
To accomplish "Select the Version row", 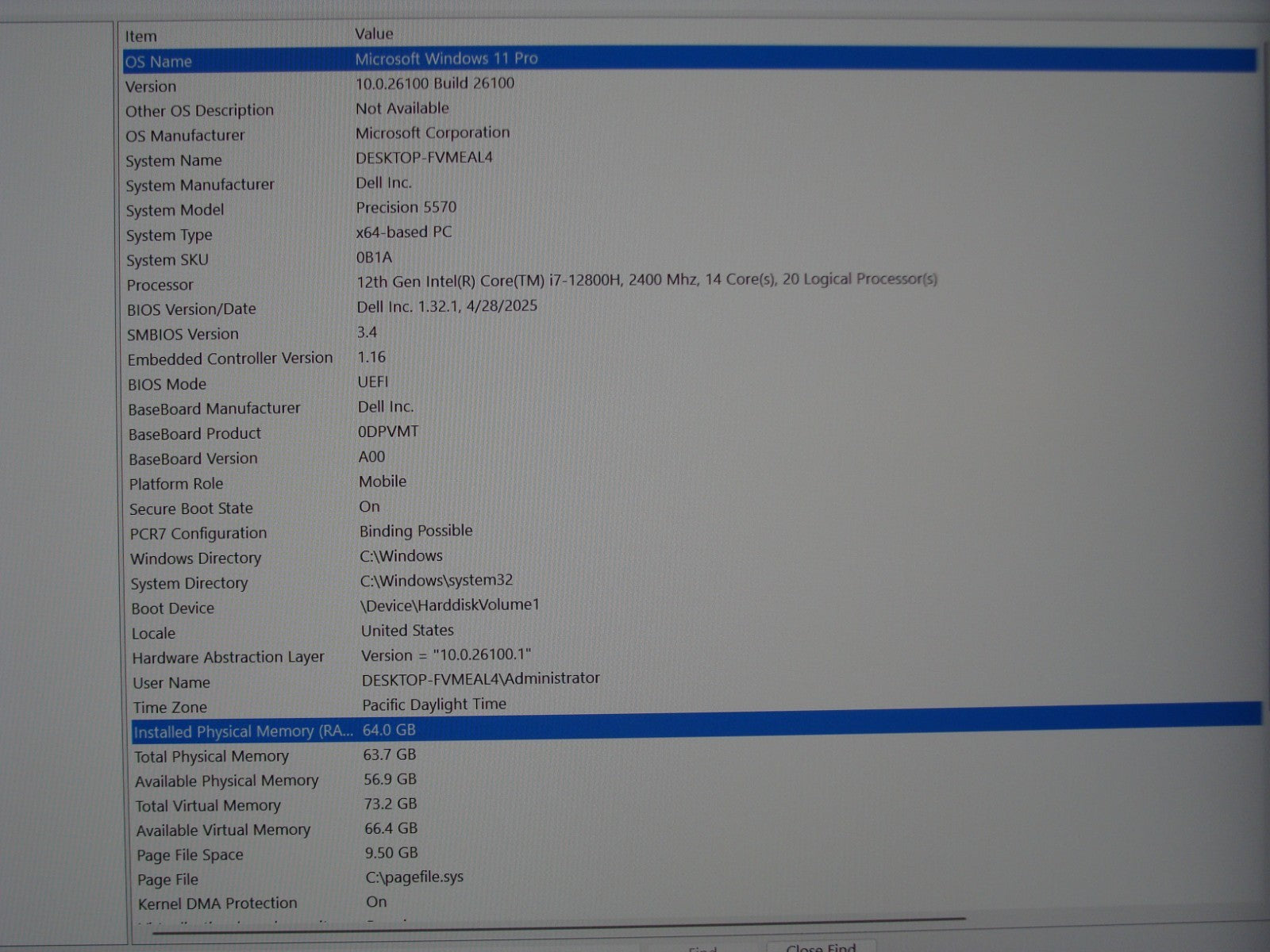I will click(x=151, y=86).
